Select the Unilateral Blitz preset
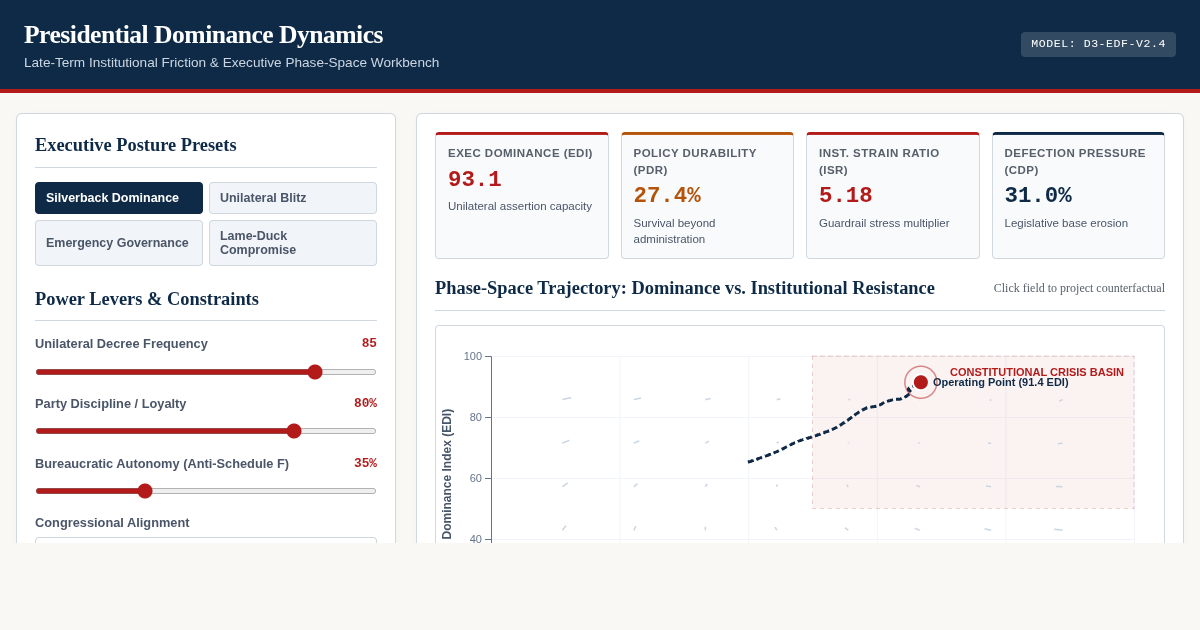 click(x=293, y=198)
